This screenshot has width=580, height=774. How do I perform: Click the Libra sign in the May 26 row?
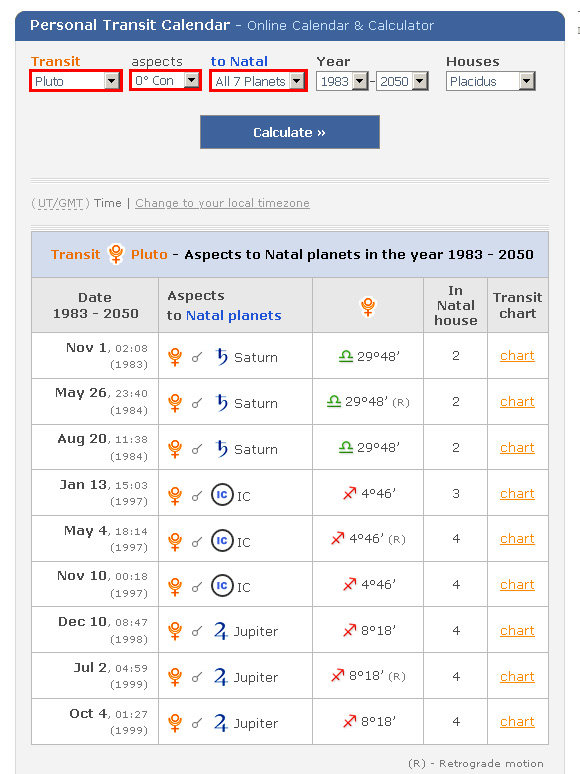click(334, 402)
